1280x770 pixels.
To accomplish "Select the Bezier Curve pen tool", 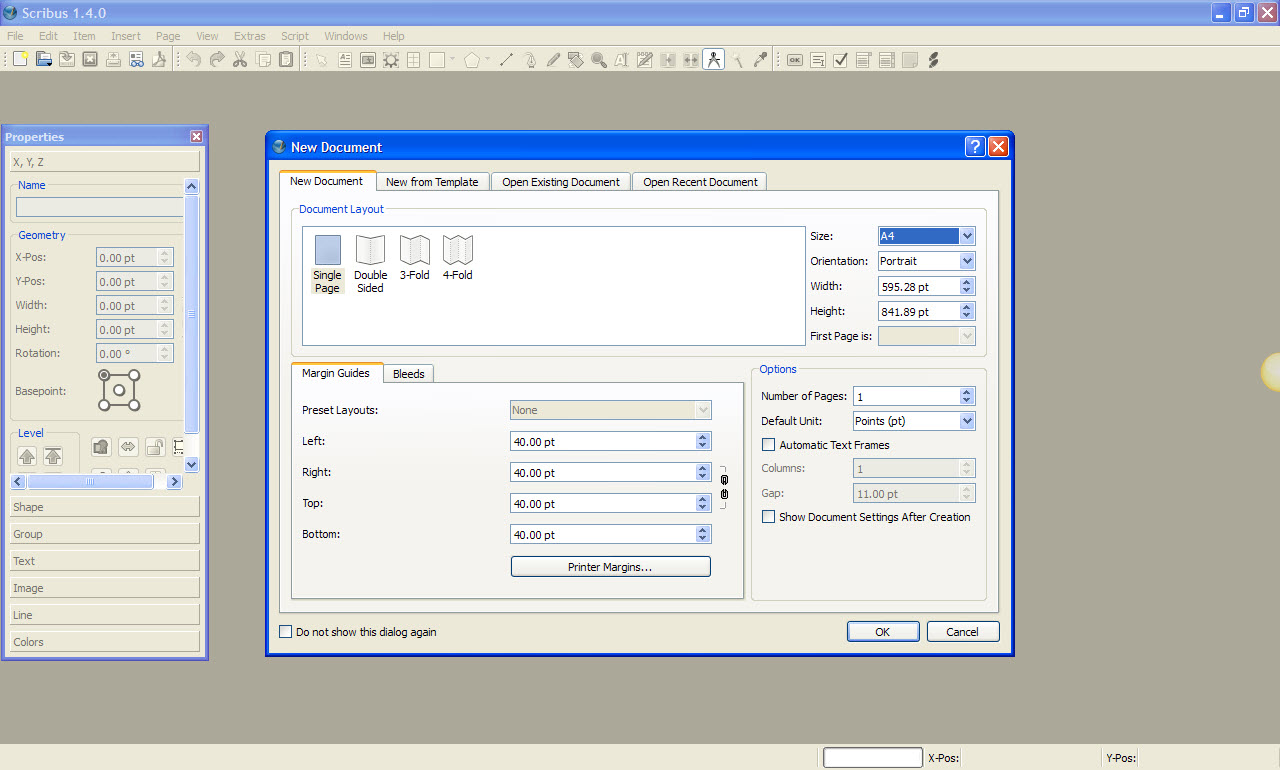I will (x=530, y=59).
